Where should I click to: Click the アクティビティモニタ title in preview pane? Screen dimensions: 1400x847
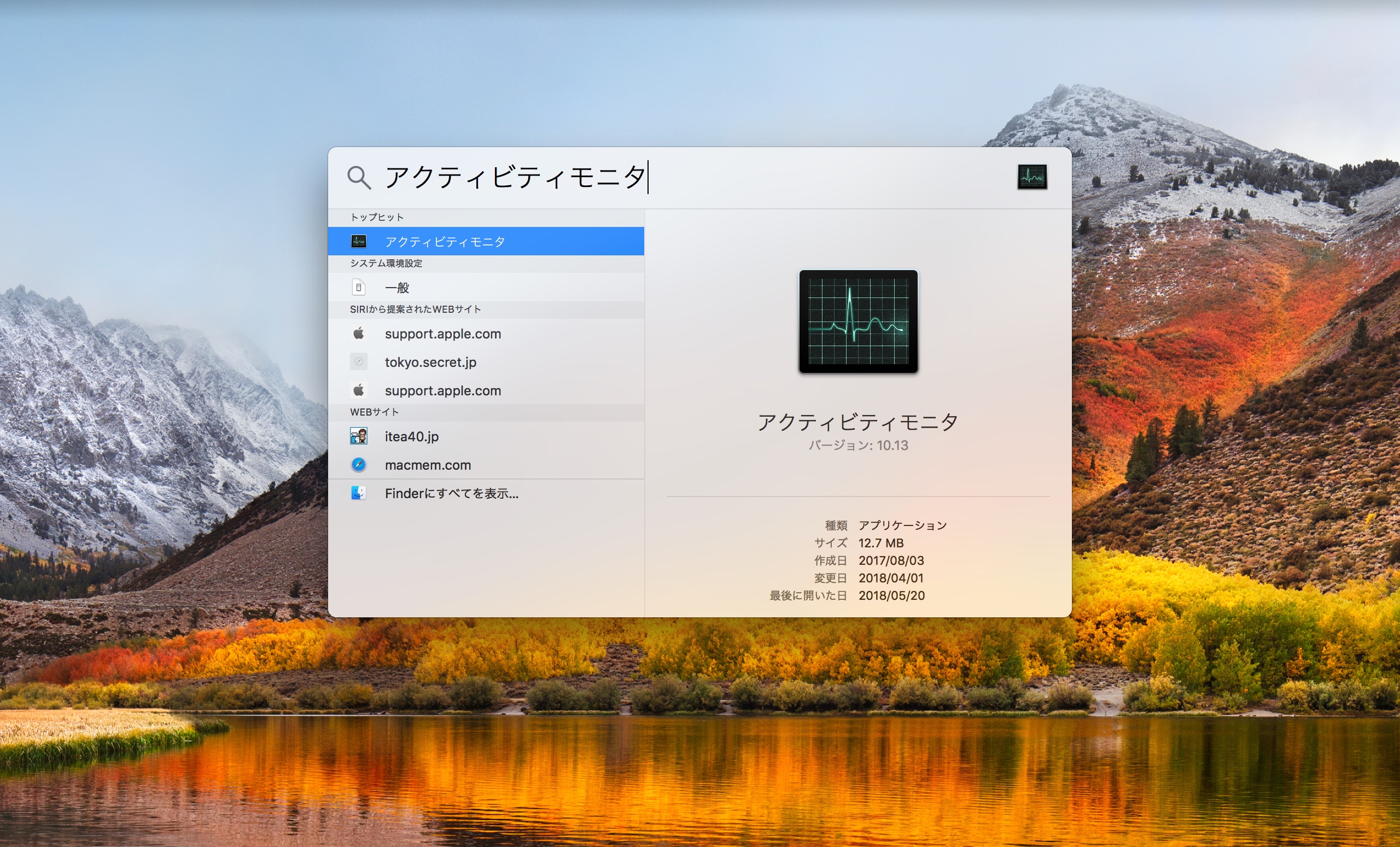858,422
